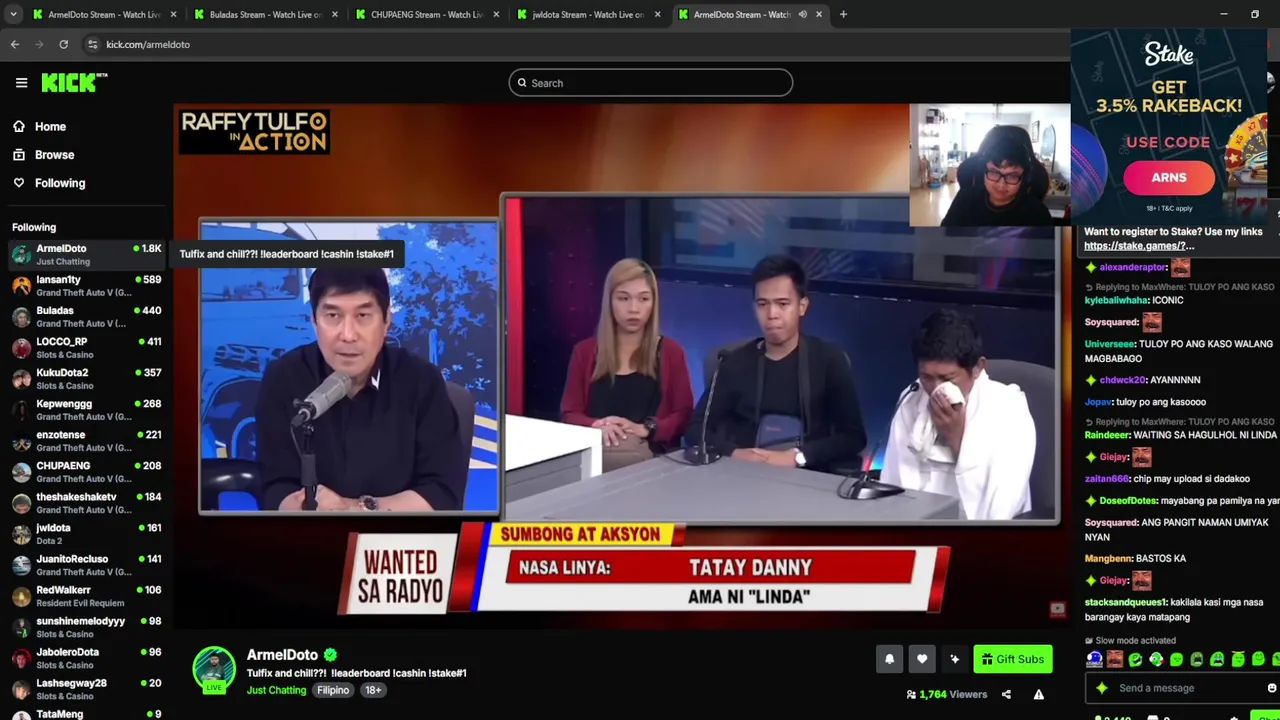Click the ARNS Stake promo code button
This screenshot has height=720, width=1280.
[1168, 178]
